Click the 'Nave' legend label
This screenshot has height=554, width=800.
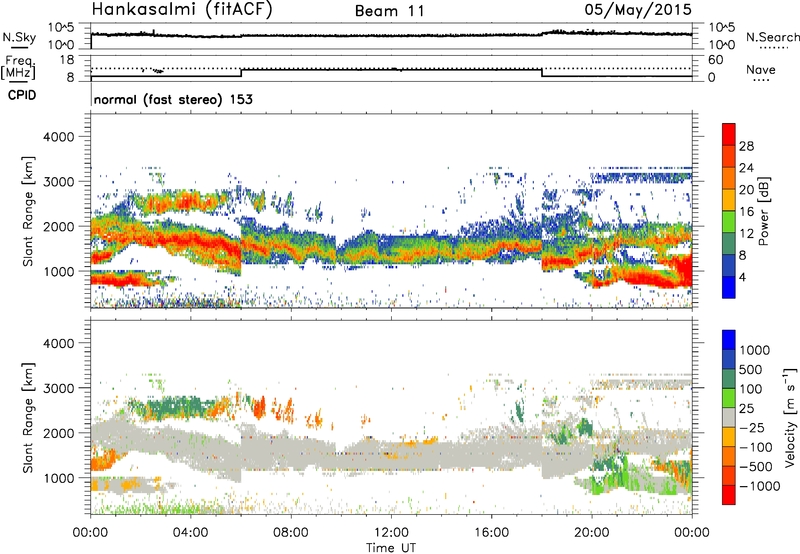click(x=761, y=69)
